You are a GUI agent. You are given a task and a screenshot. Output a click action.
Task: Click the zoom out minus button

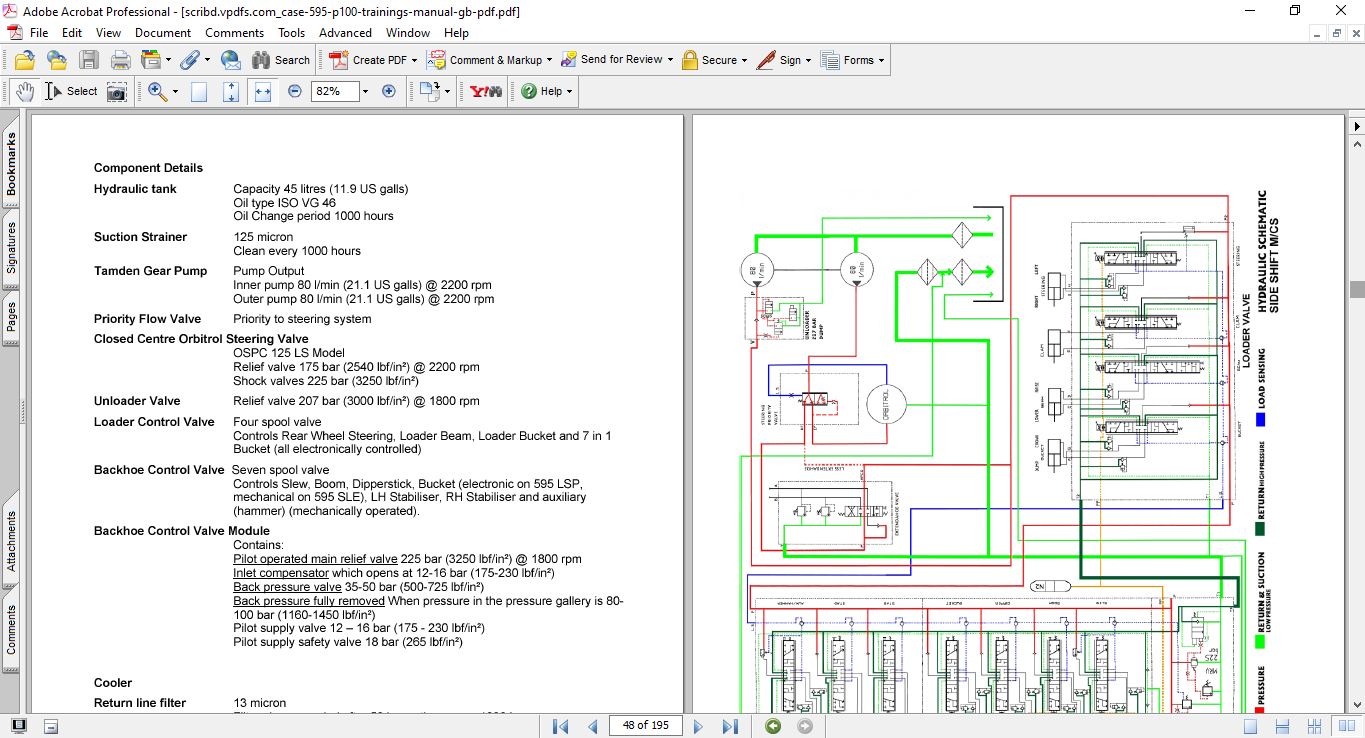click(x=295, y=91)
